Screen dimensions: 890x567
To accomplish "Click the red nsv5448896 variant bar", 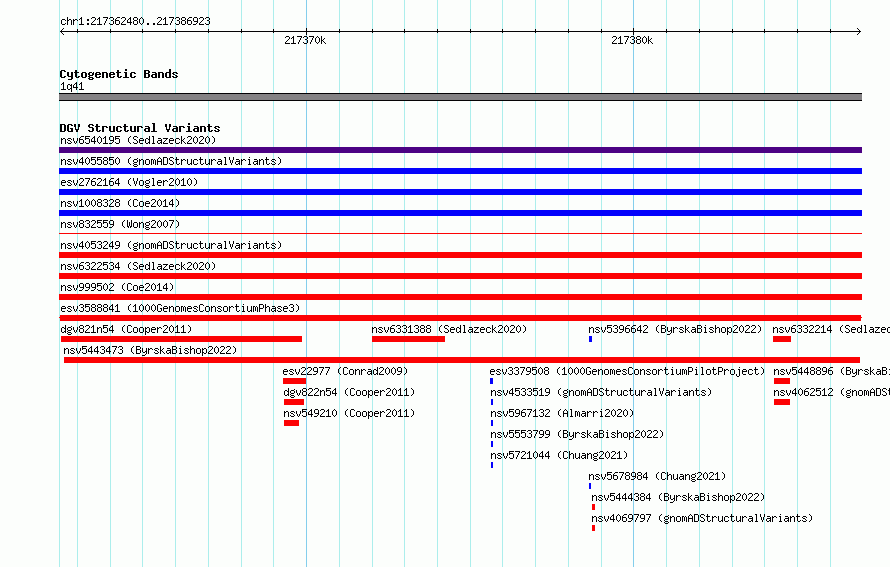I will point(782,381).
